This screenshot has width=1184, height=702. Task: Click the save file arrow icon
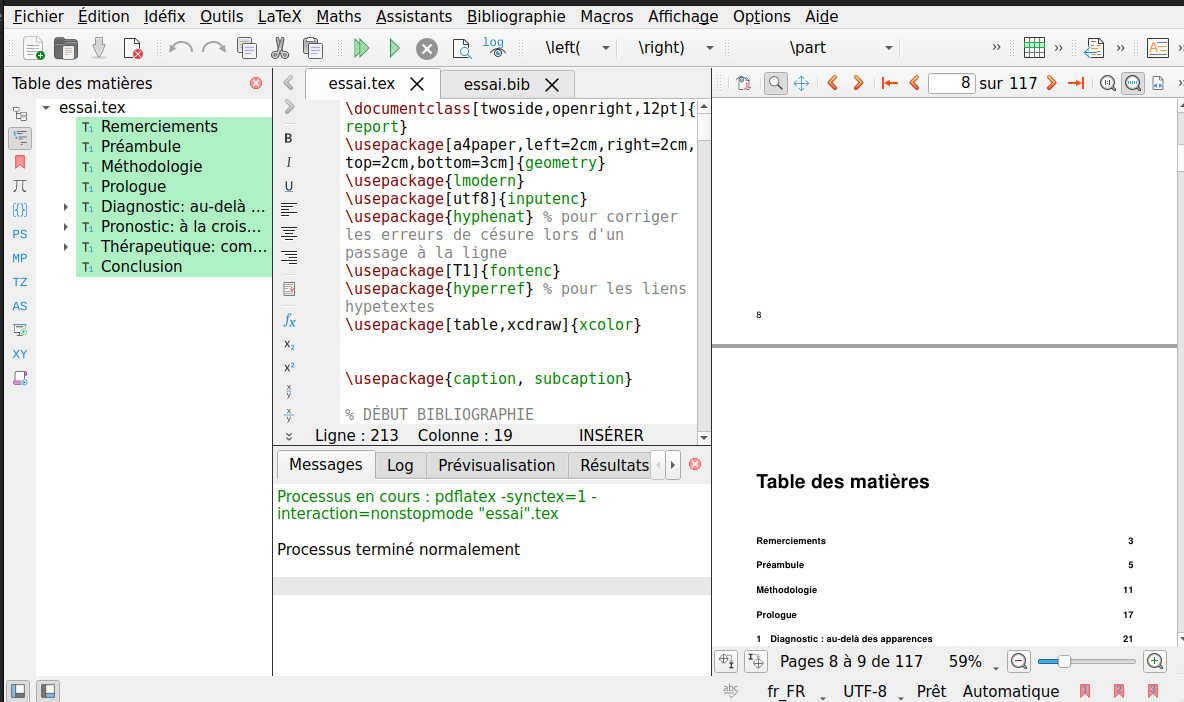99,48
